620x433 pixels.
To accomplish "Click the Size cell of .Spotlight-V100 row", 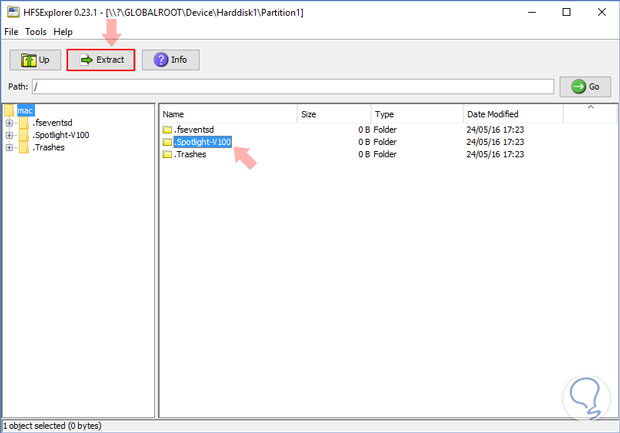I will [364, 142].
